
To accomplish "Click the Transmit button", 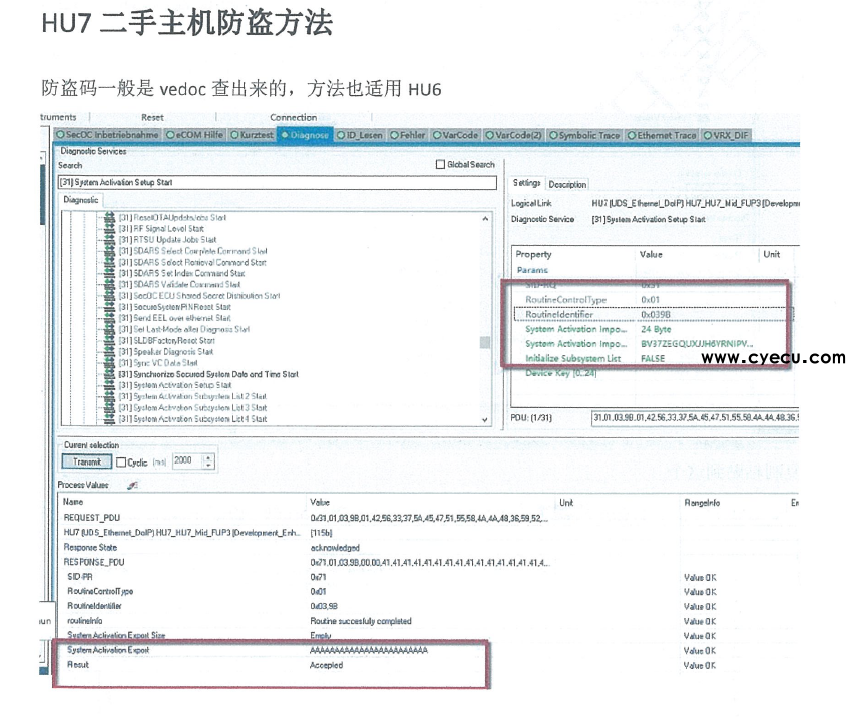I will 87,462.
